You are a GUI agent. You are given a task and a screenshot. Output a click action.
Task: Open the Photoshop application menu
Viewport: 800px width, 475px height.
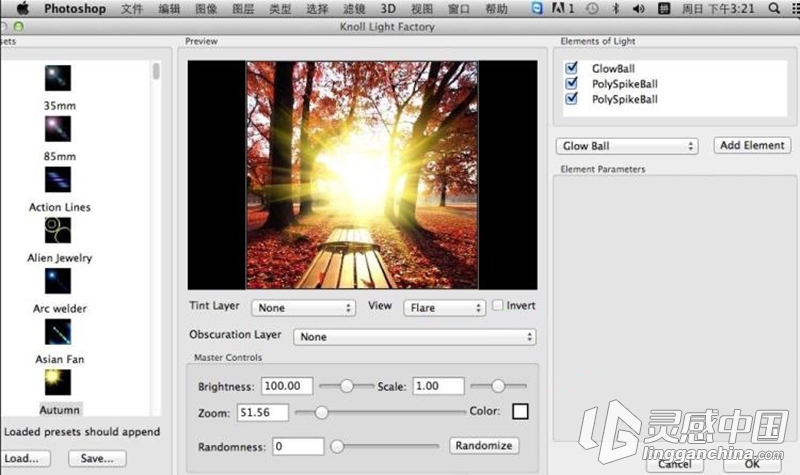75,8
